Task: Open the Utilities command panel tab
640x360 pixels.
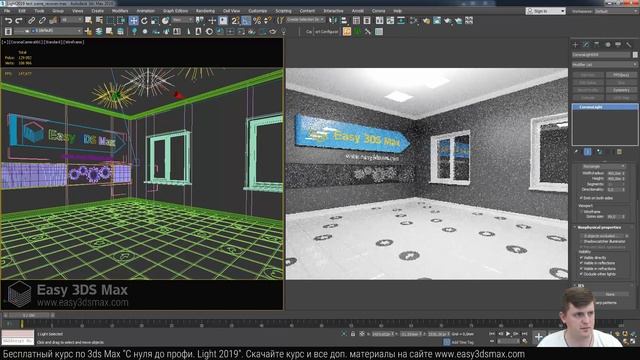Action: click(629, 44)
